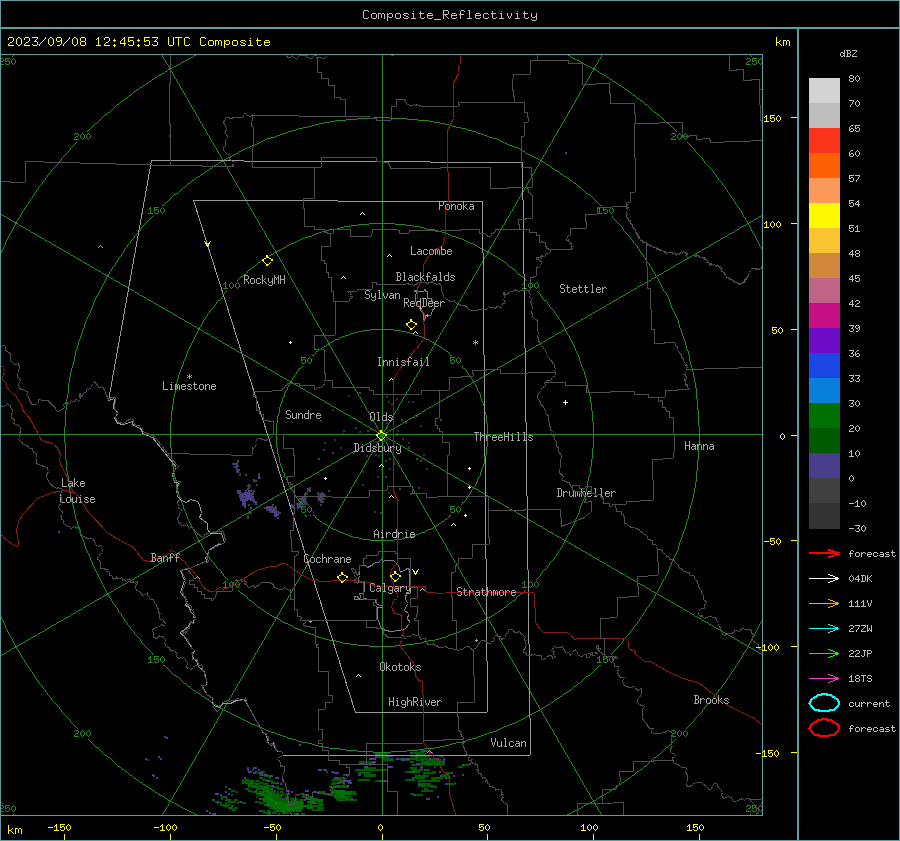Image resolution: width=900 pixels, height=841 pixels.
Task: Pick the slate 10-0 dBZ swatch
Action: tap(824, 466)
